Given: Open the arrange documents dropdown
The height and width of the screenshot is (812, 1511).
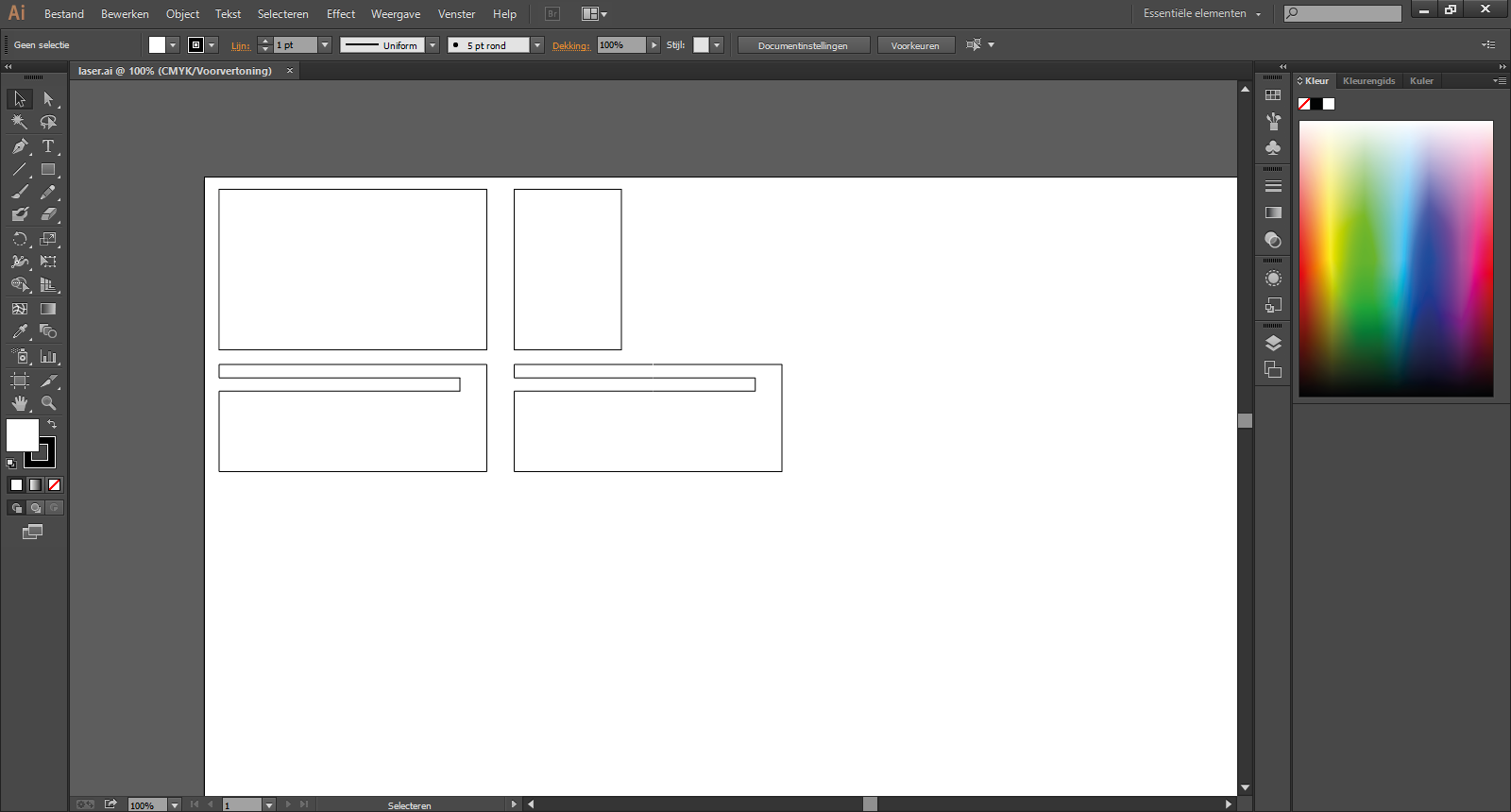Looking at the screenshot, I should pyautogui.click(x=594, y=14).
